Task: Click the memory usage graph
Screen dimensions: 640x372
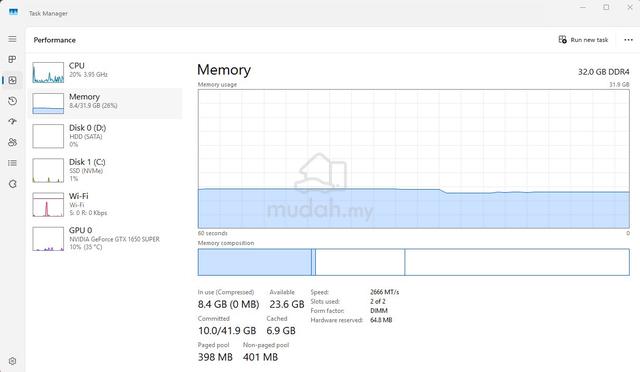Action: tap(413, 159)
